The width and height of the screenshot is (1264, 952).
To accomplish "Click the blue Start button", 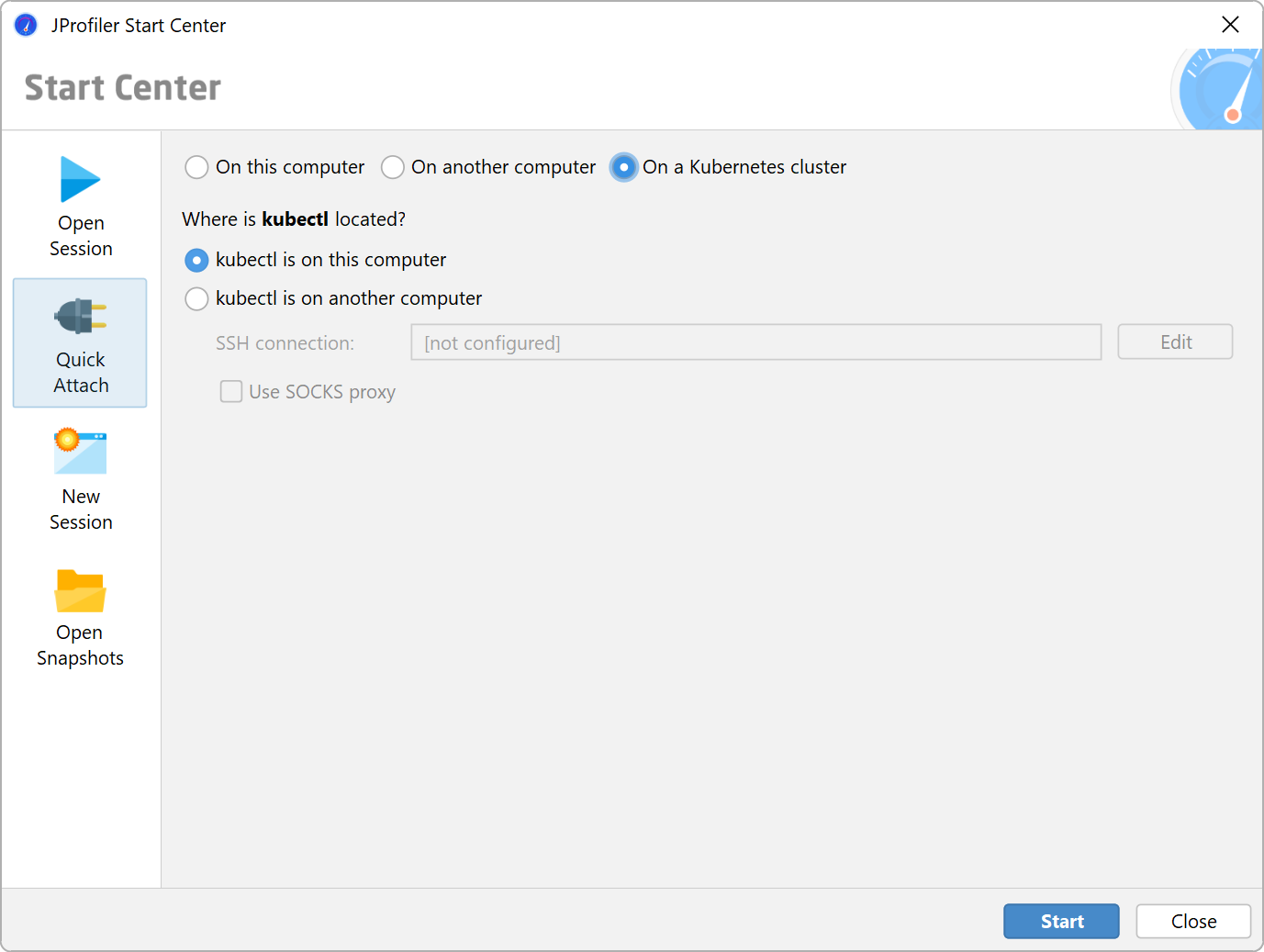I will click(1061, 922).
